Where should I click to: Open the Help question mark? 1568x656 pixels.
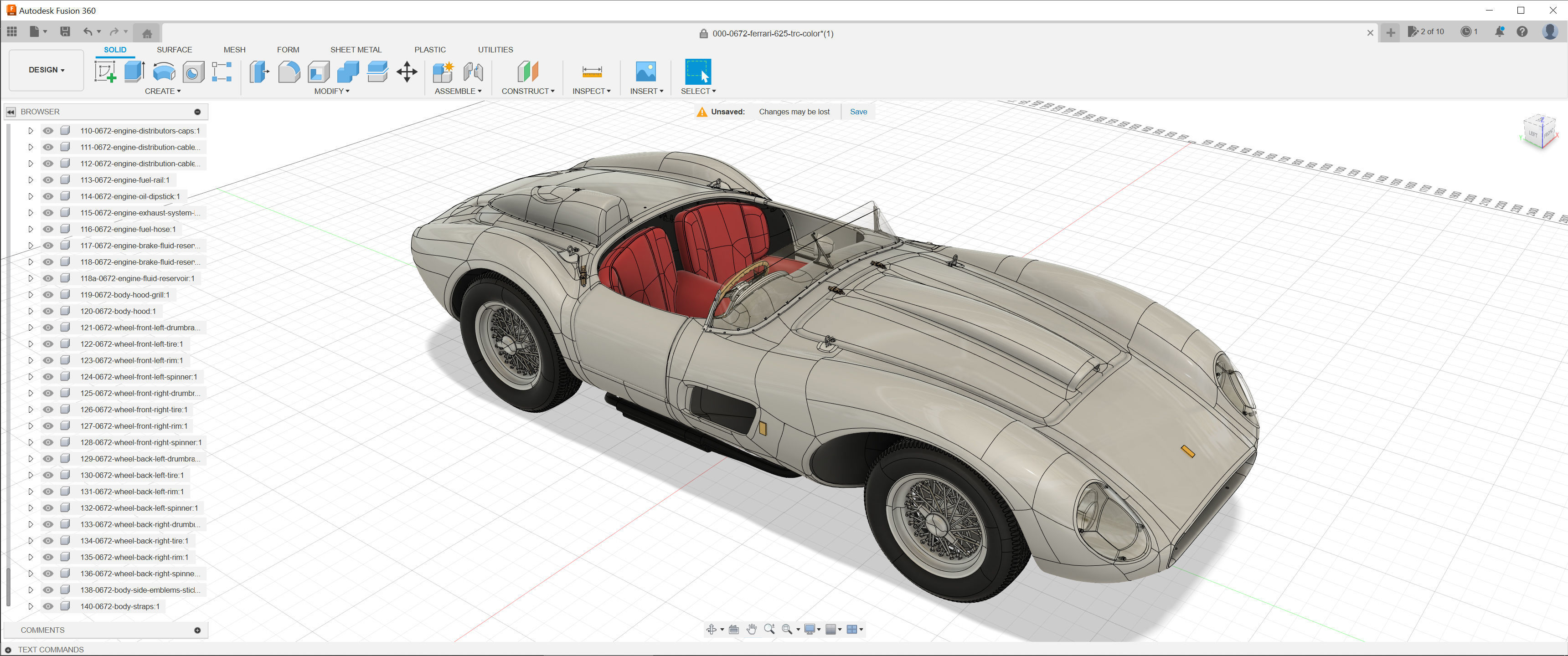click(1522, 31)
